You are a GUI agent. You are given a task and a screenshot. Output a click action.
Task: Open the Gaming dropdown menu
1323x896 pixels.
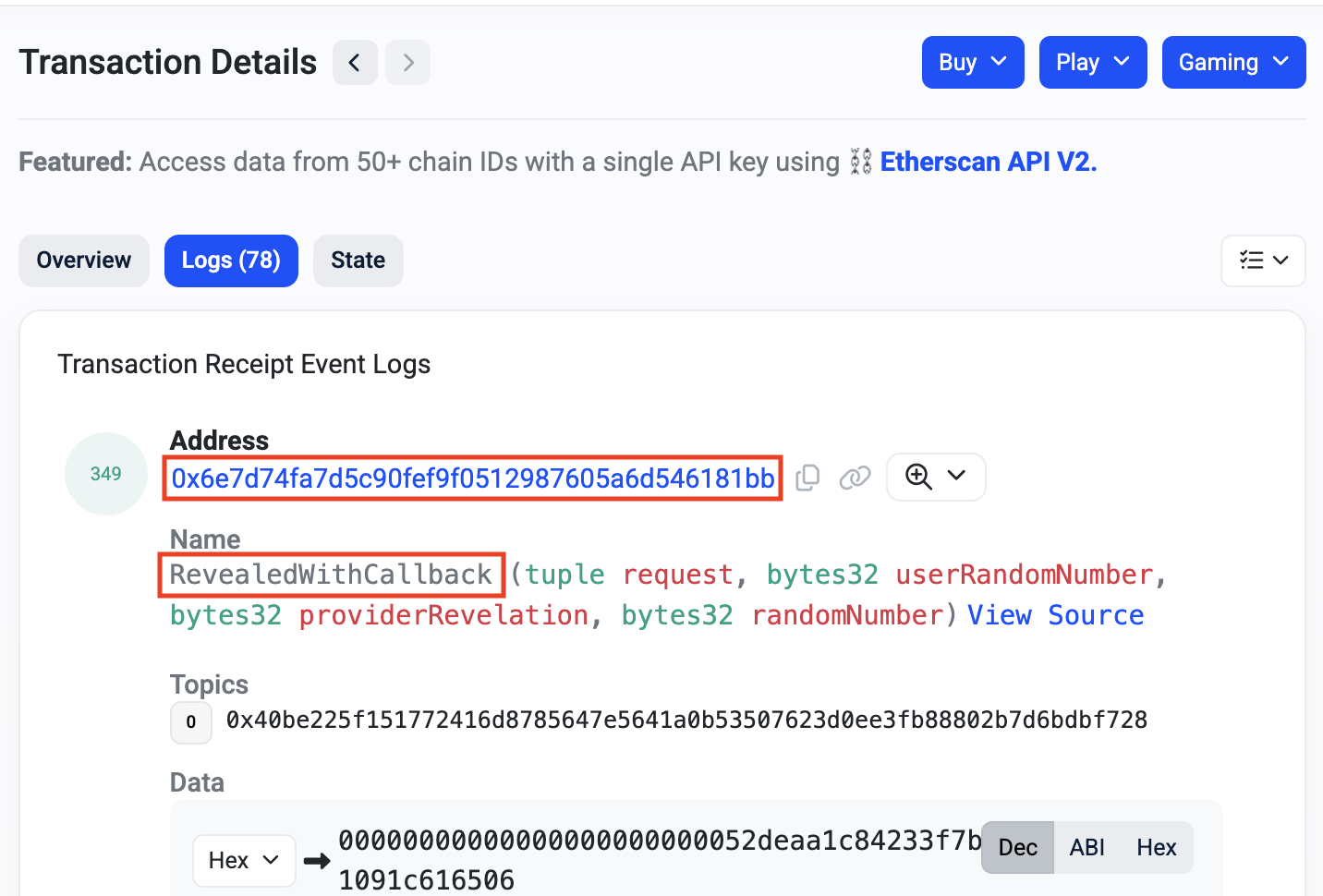[x=1232, y=63]
